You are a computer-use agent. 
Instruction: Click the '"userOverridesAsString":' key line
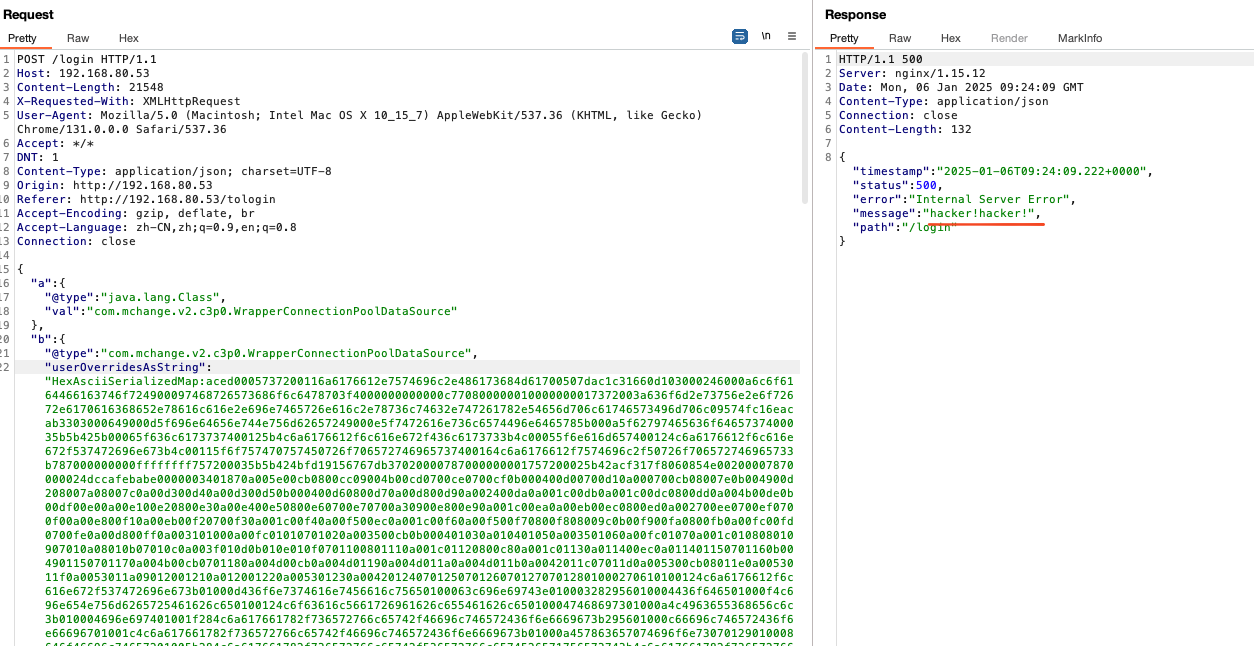128,367
